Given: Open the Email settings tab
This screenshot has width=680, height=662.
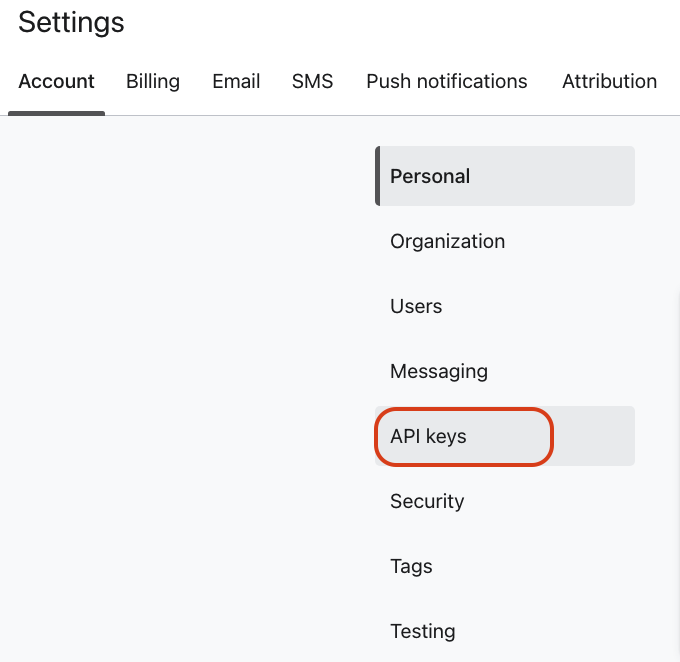Looking at the screenshot, I should tap(236, 82).
